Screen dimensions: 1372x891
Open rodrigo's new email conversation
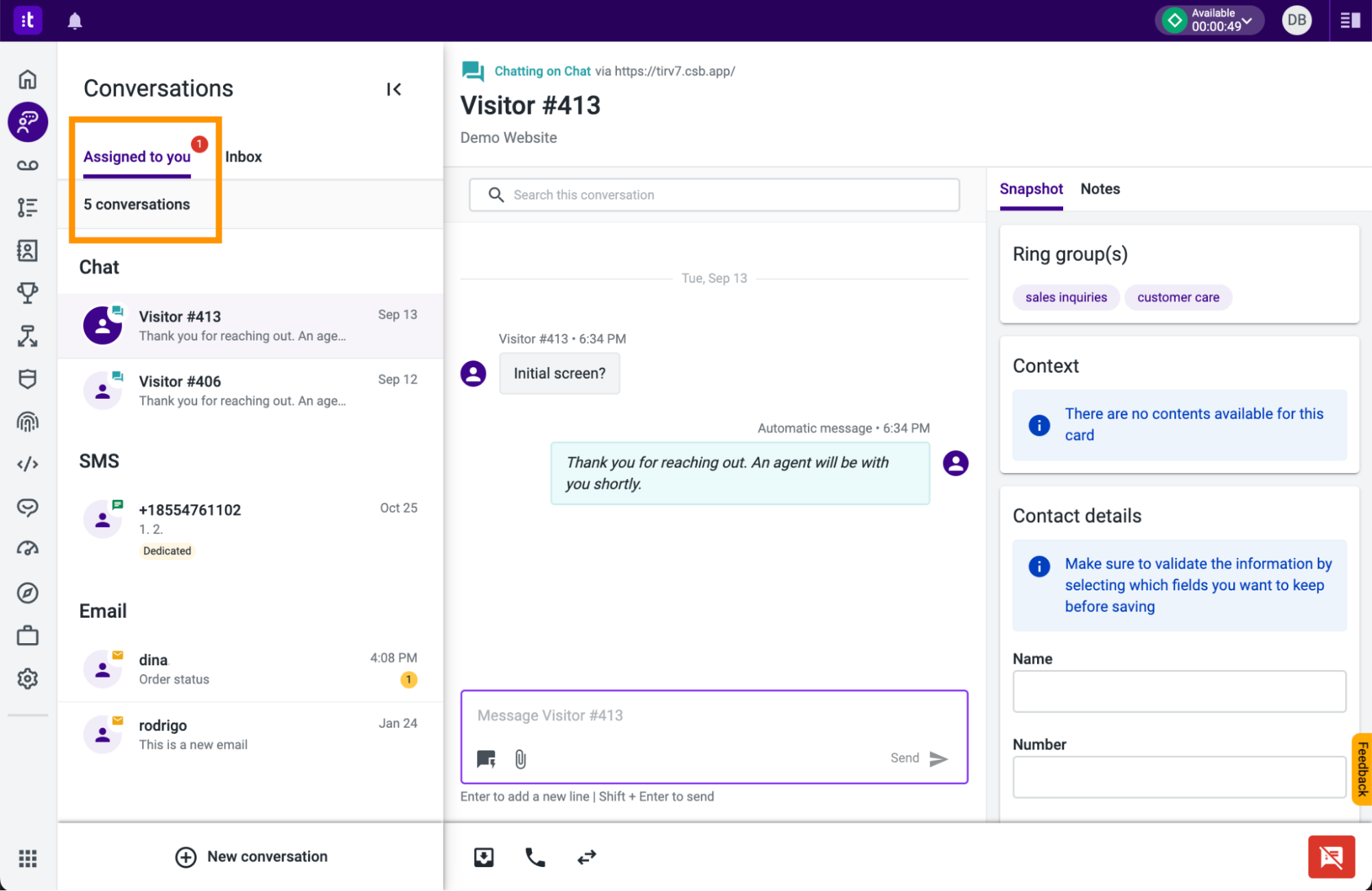pyautogui.click(x=251, y=734)
